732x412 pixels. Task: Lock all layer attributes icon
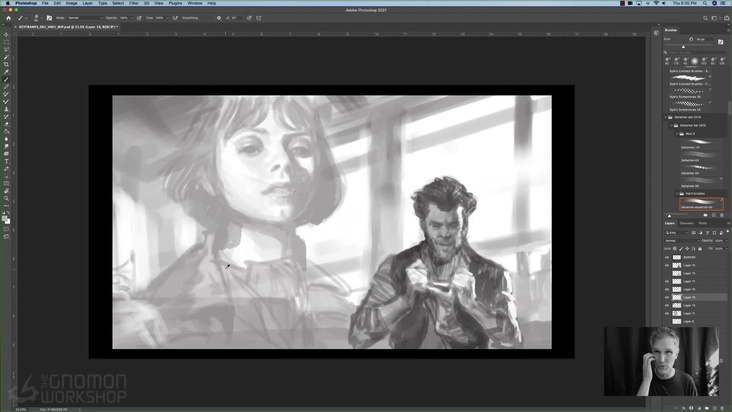[x=700, y=249]
